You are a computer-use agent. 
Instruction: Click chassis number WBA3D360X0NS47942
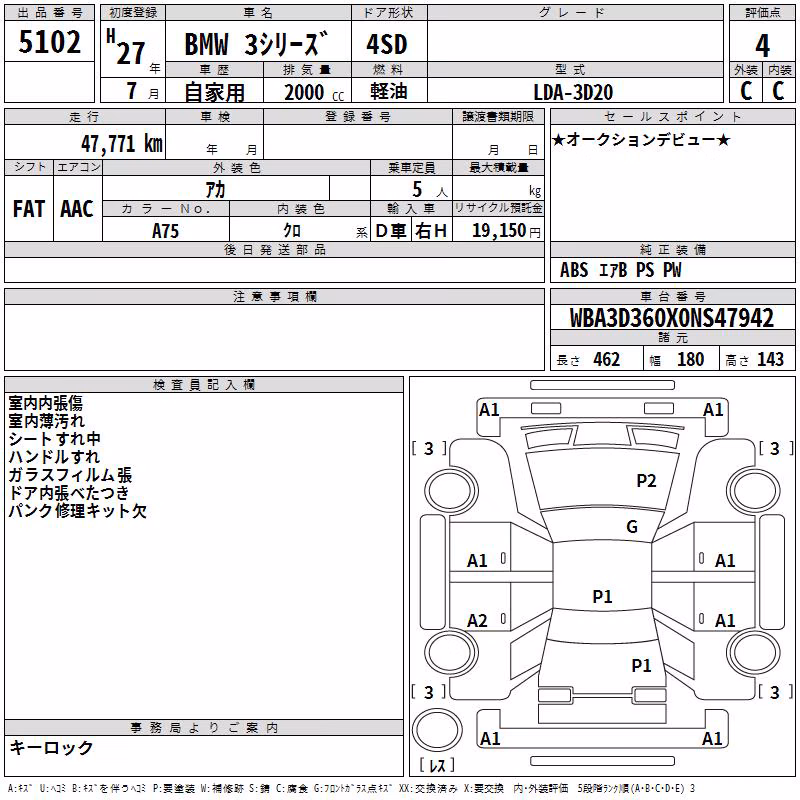click(671, 317)
